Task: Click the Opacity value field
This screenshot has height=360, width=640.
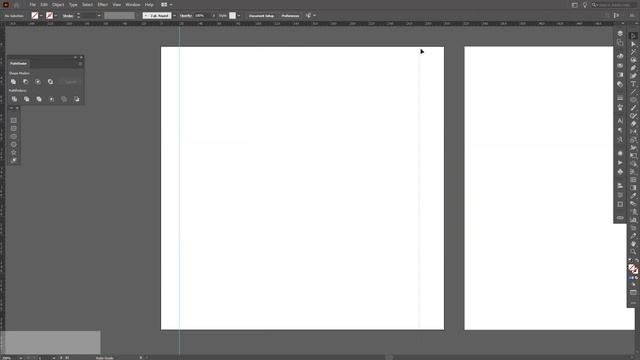Action: [202, 16]
